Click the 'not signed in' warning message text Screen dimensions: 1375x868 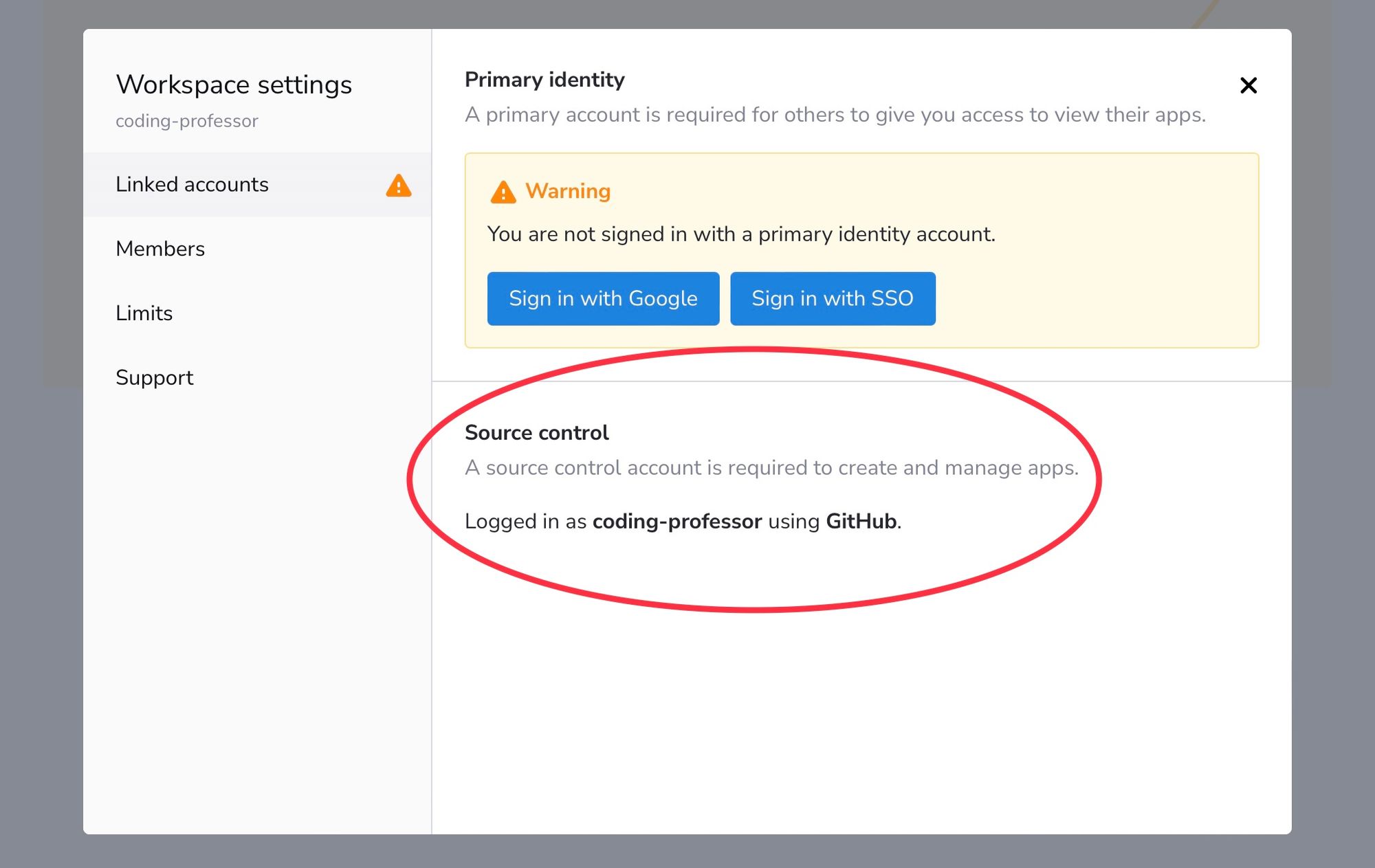click(740, 234)
